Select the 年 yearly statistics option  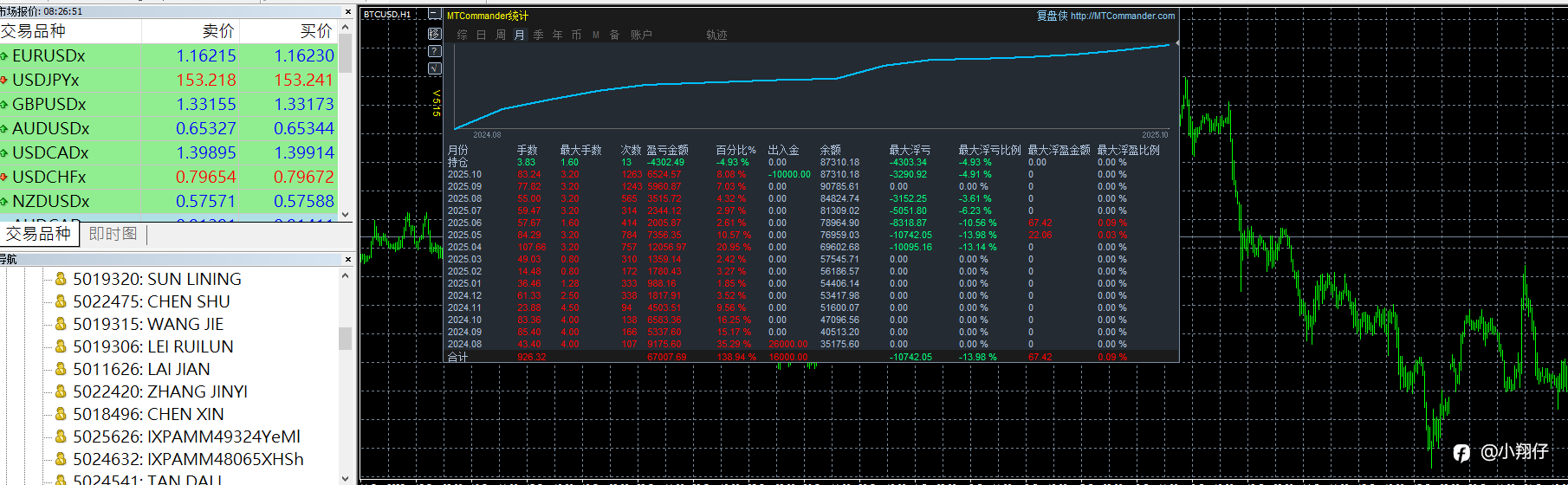(557, 36)
